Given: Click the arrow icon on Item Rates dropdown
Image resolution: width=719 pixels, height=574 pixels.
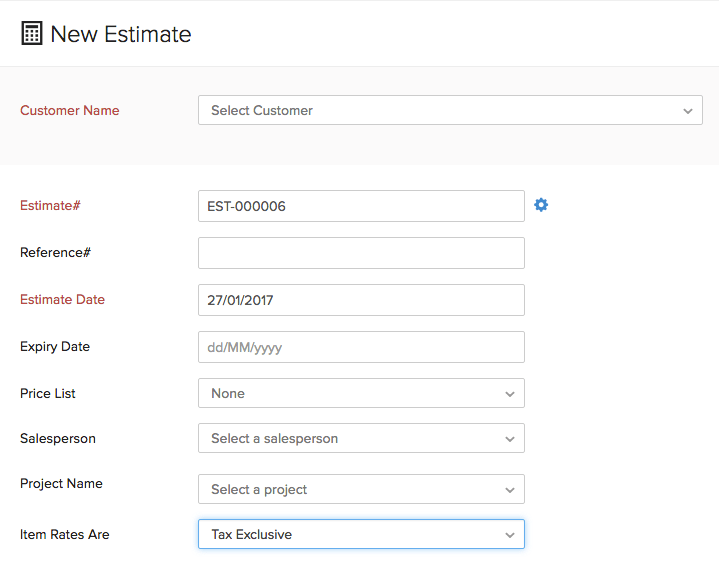Looking at the screenshot, I should pyautogui.click(x=509, y=535).
